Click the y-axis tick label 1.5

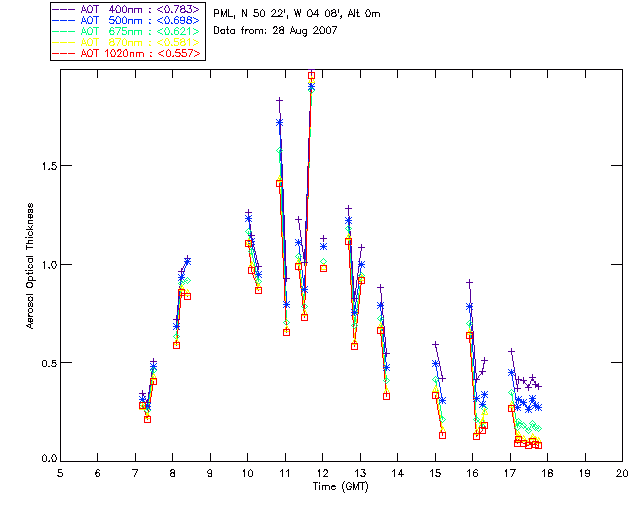pyautogui.click(x=46, y=166)
